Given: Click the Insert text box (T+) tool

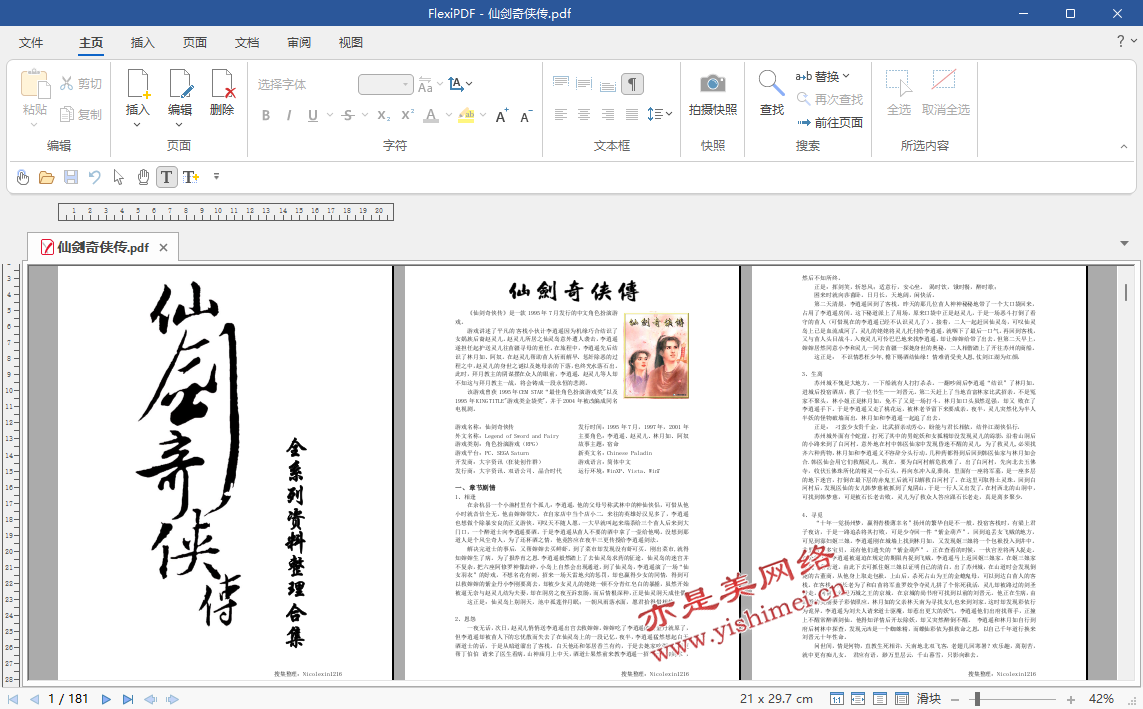Looking at the screenshot, I should 191,177.
